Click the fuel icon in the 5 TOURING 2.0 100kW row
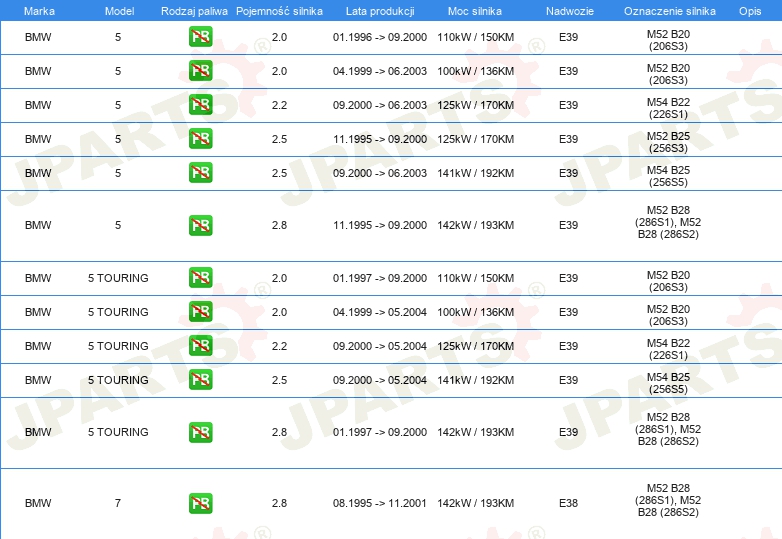The image size is (782, 539). (200, 312)
